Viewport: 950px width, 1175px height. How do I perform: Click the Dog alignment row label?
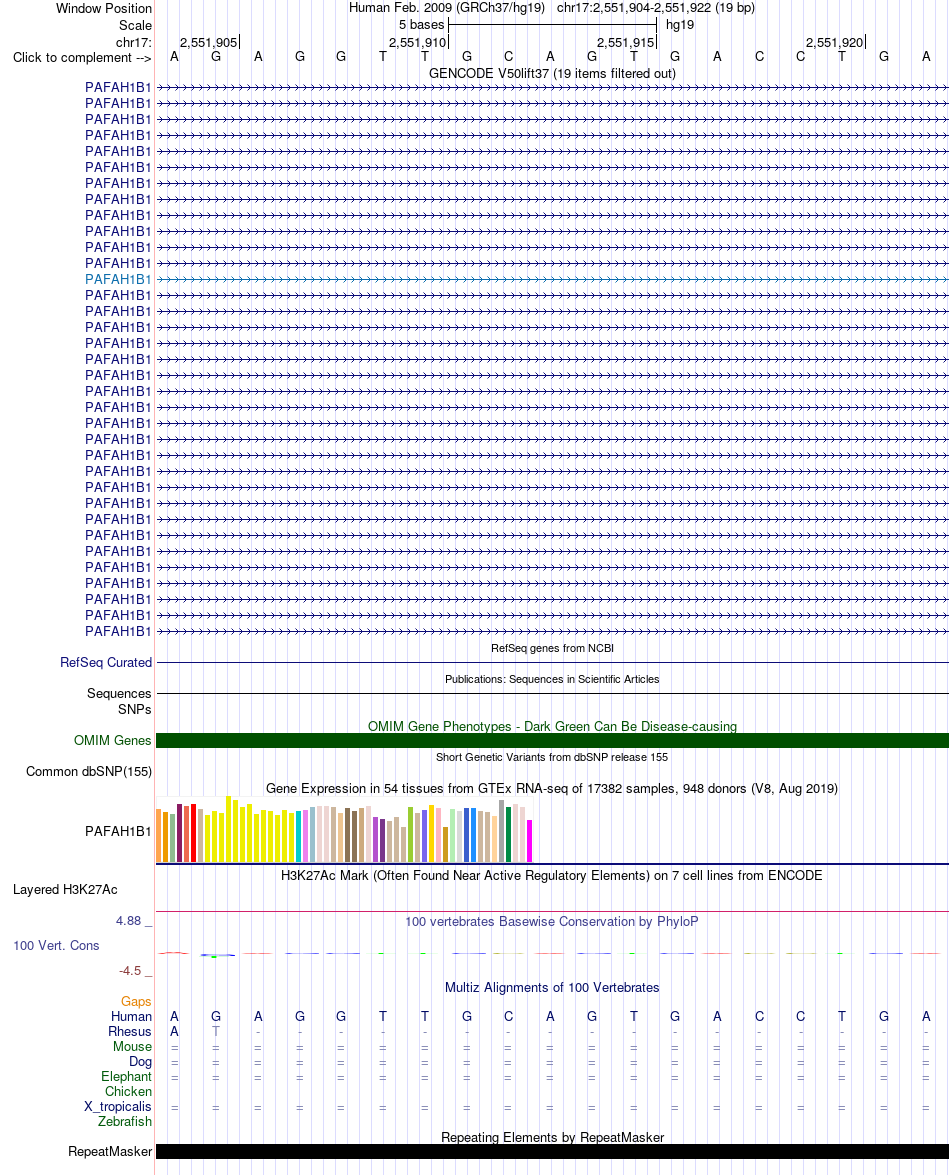[140, 1062]
